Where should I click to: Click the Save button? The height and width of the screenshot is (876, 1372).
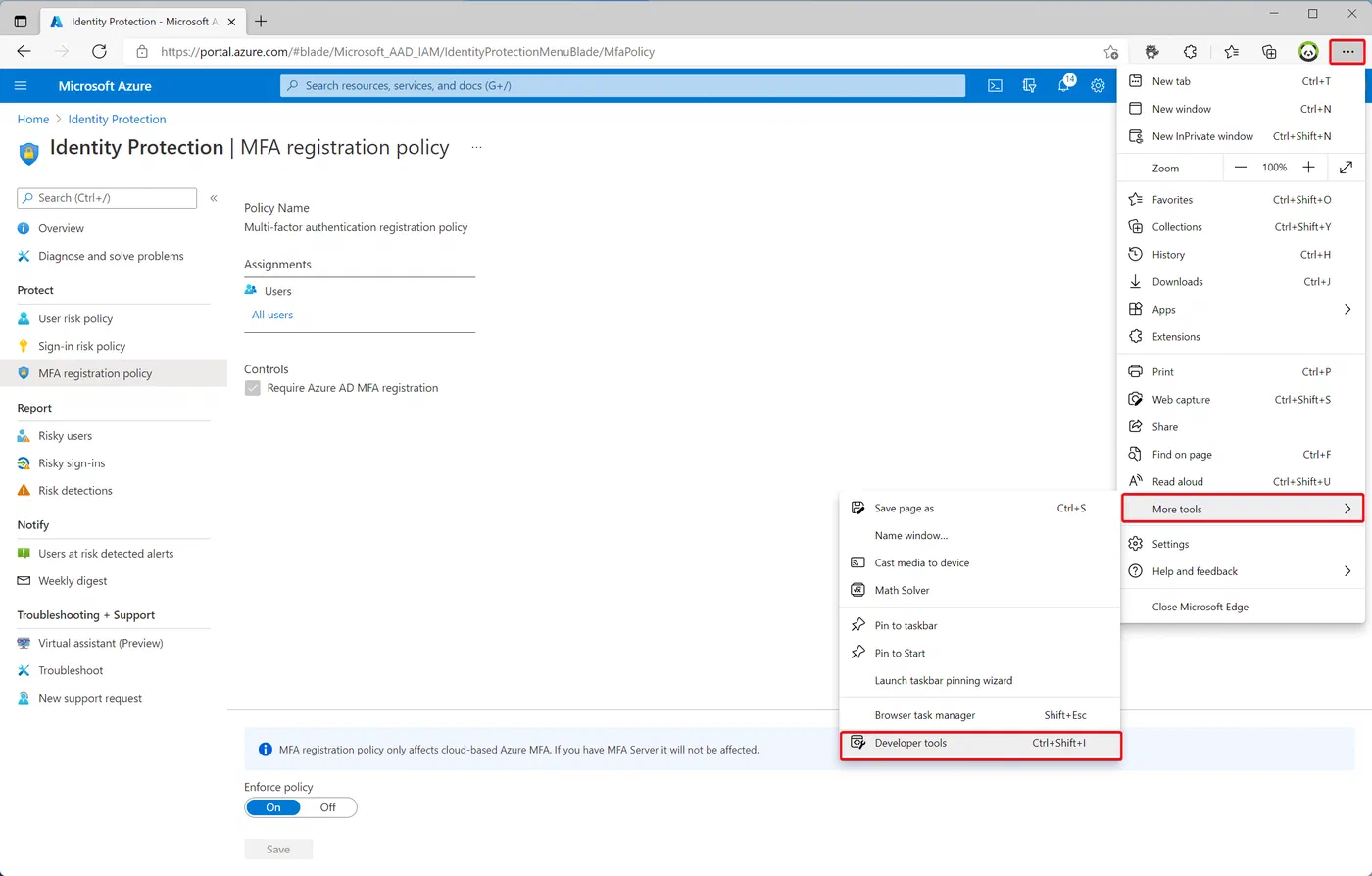coord(278,849)
